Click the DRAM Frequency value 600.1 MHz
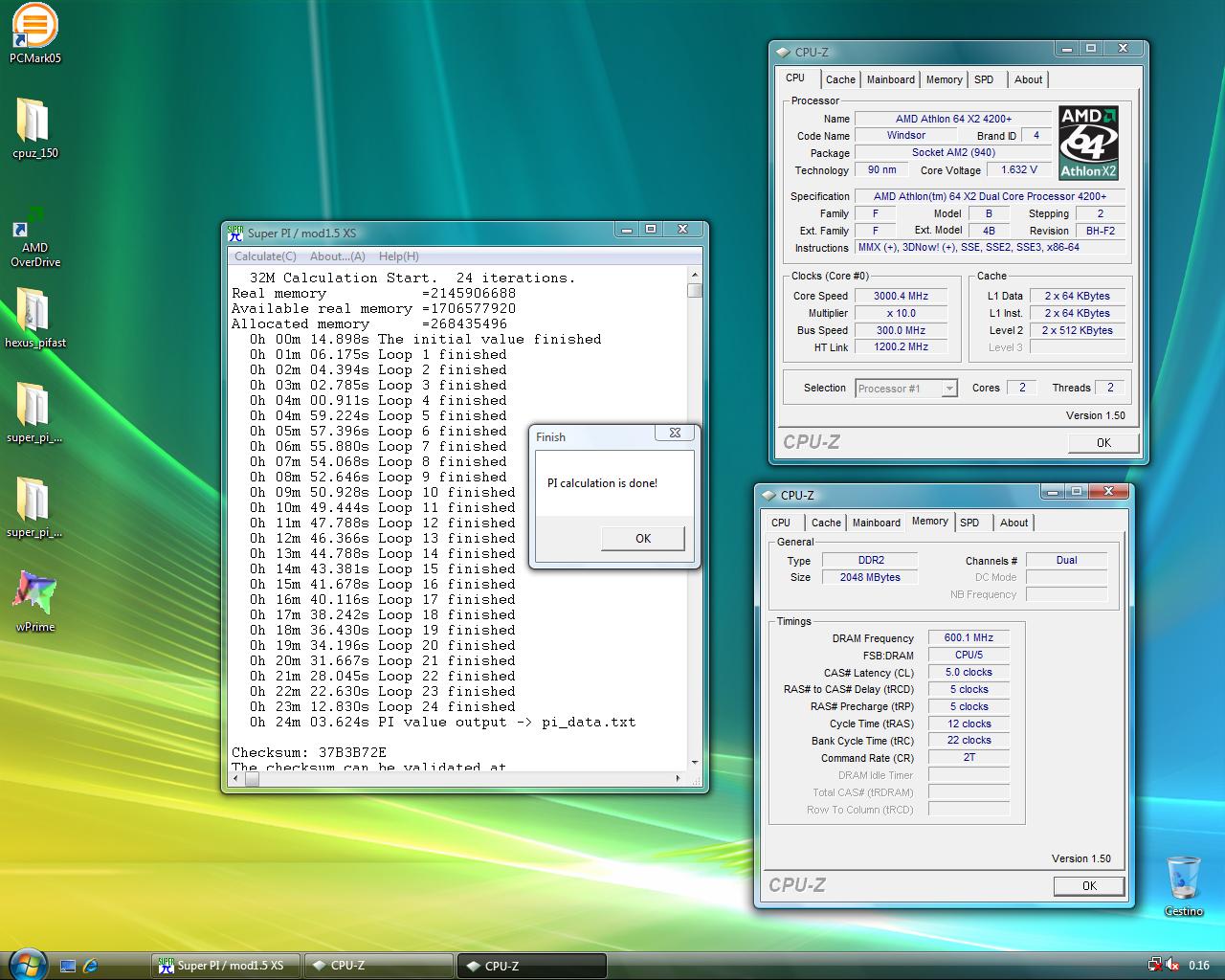 969,637
